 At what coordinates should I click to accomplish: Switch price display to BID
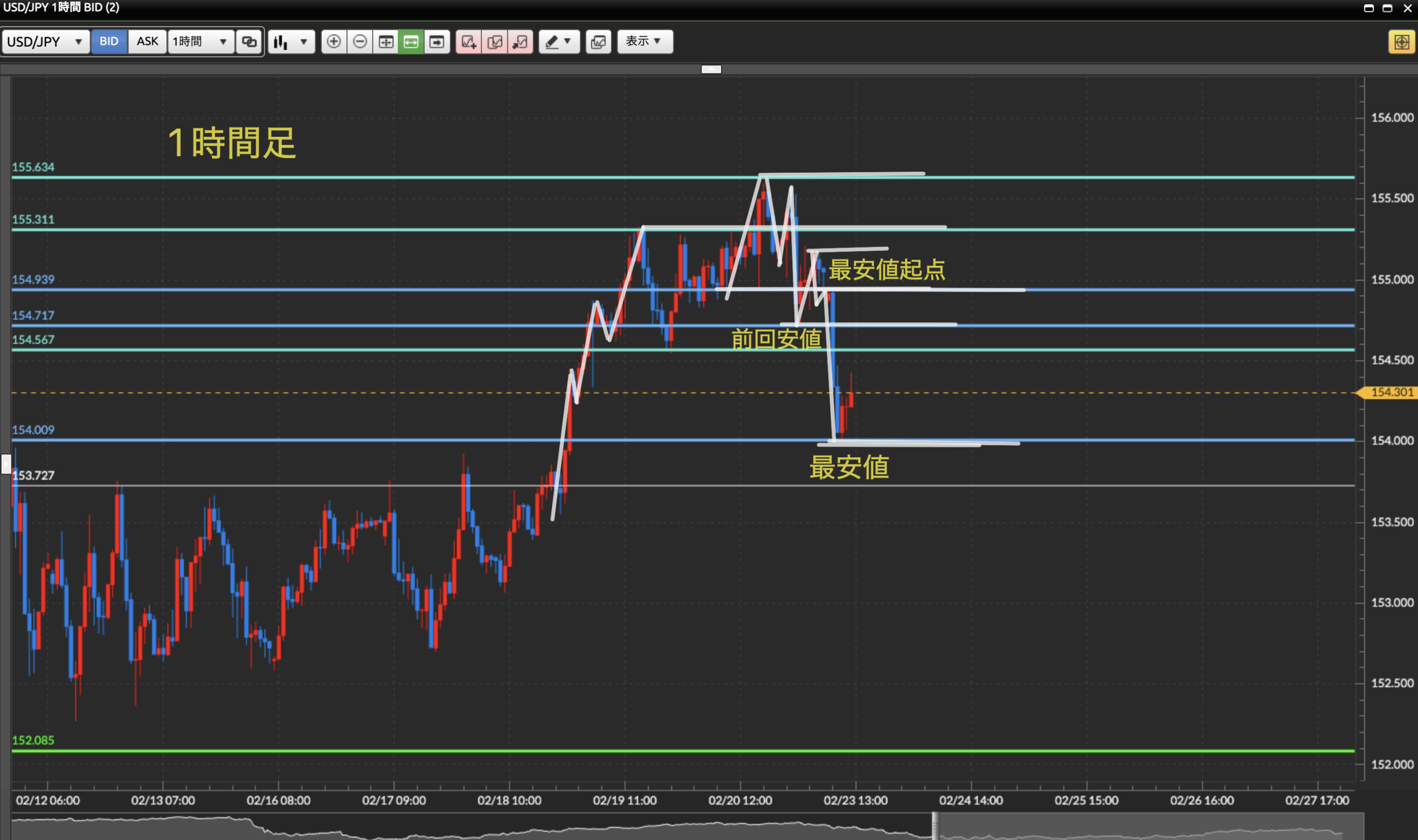(x=109, y=42)
